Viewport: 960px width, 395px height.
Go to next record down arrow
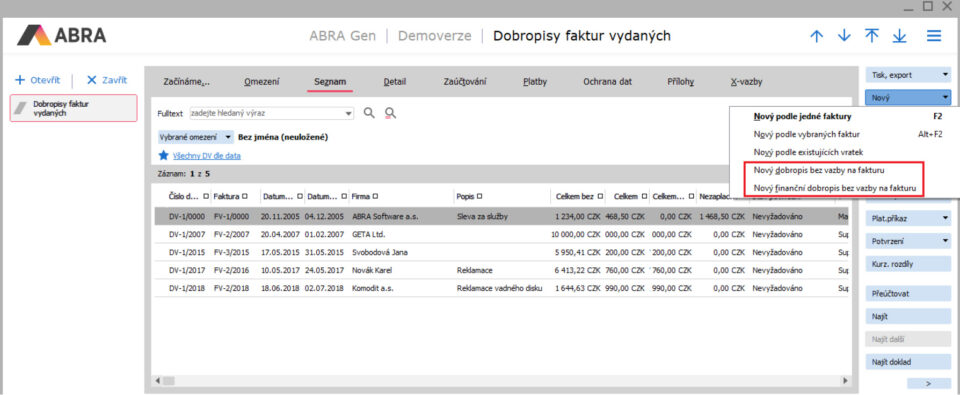coord(844,36)
